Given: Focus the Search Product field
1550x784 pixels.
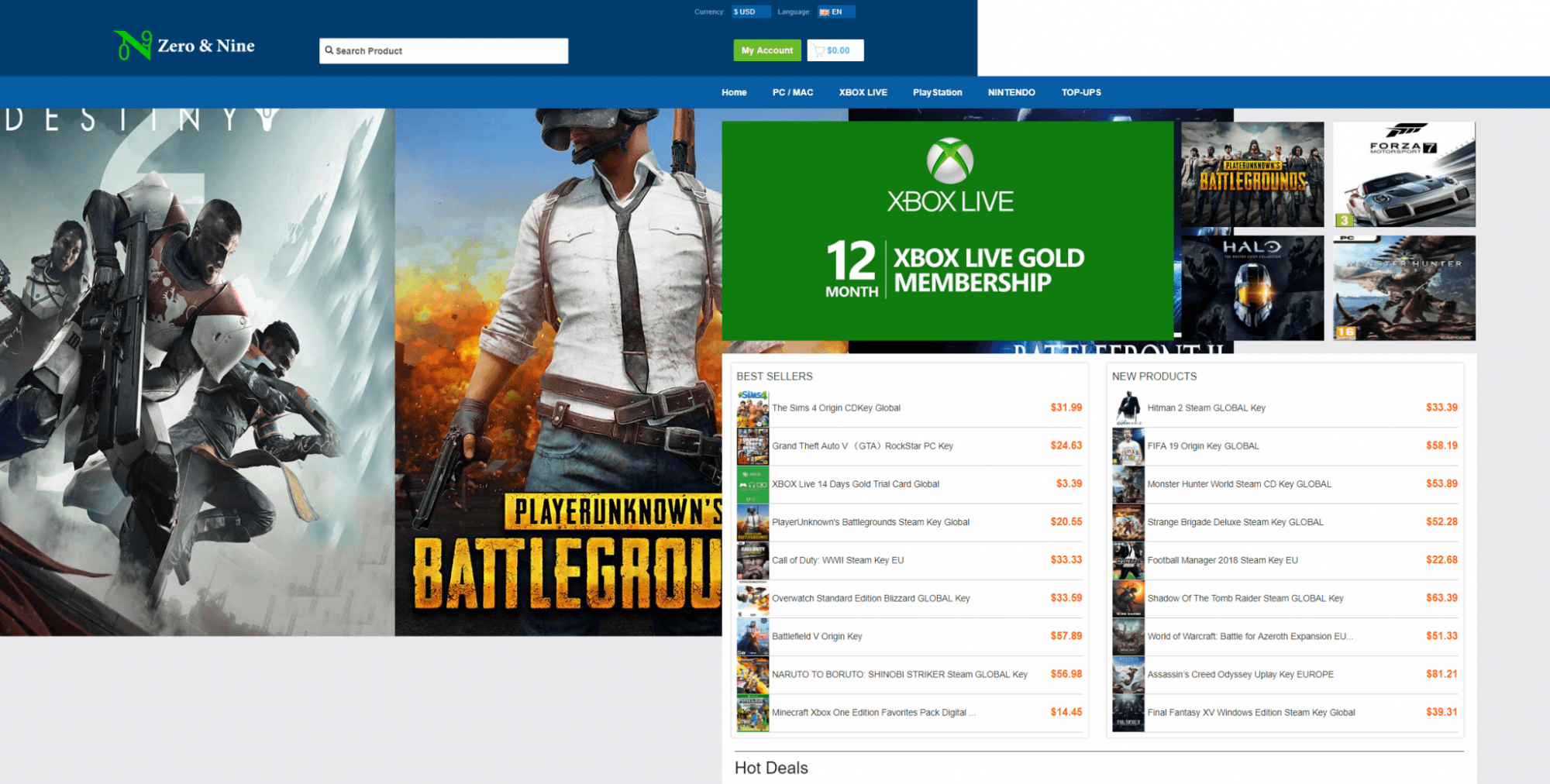Looking at the screenshot, I should pyautogui.click(x=443, y=51).
